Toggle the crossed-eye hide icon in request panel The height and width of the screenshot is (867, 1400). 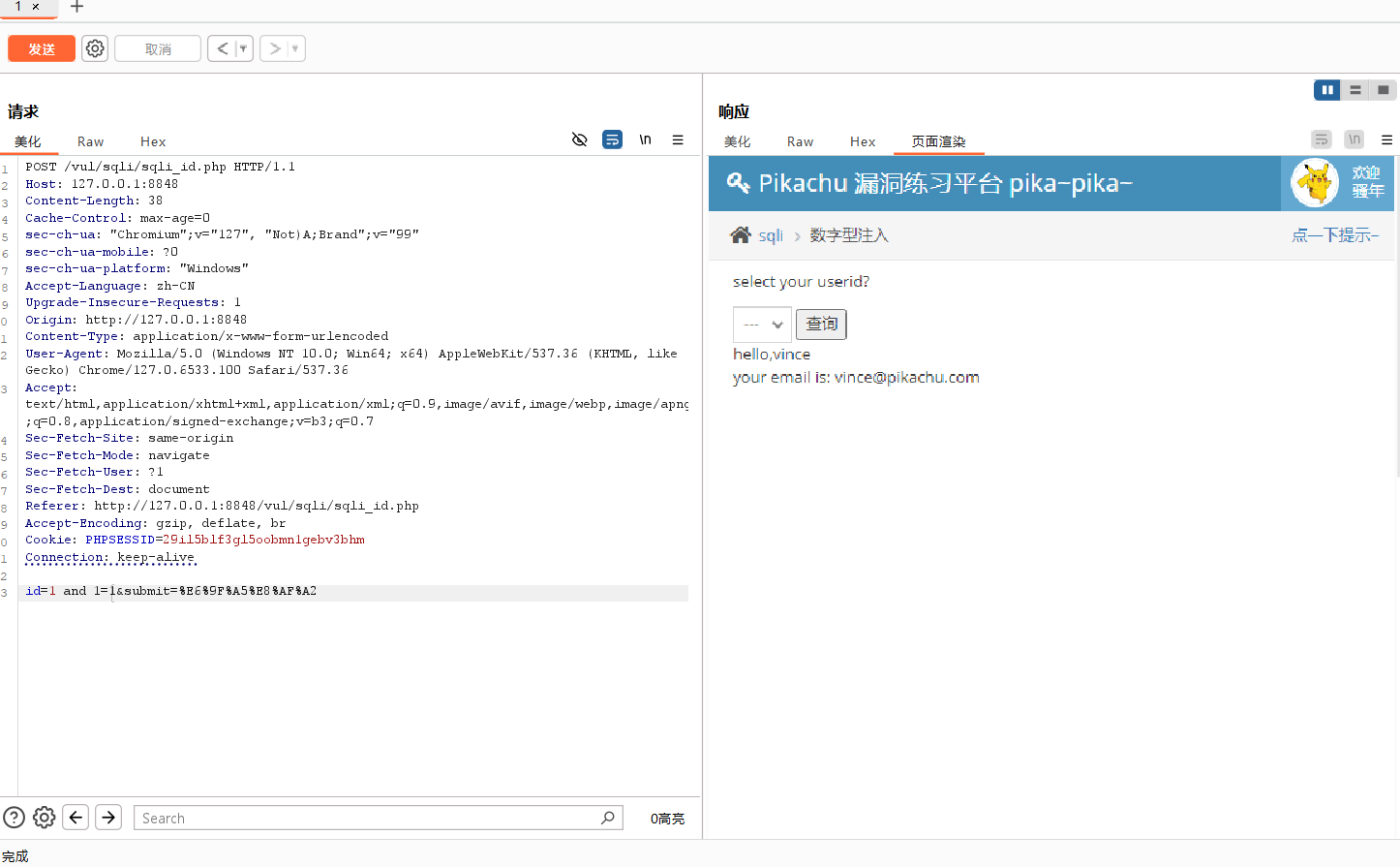(580, 139)
